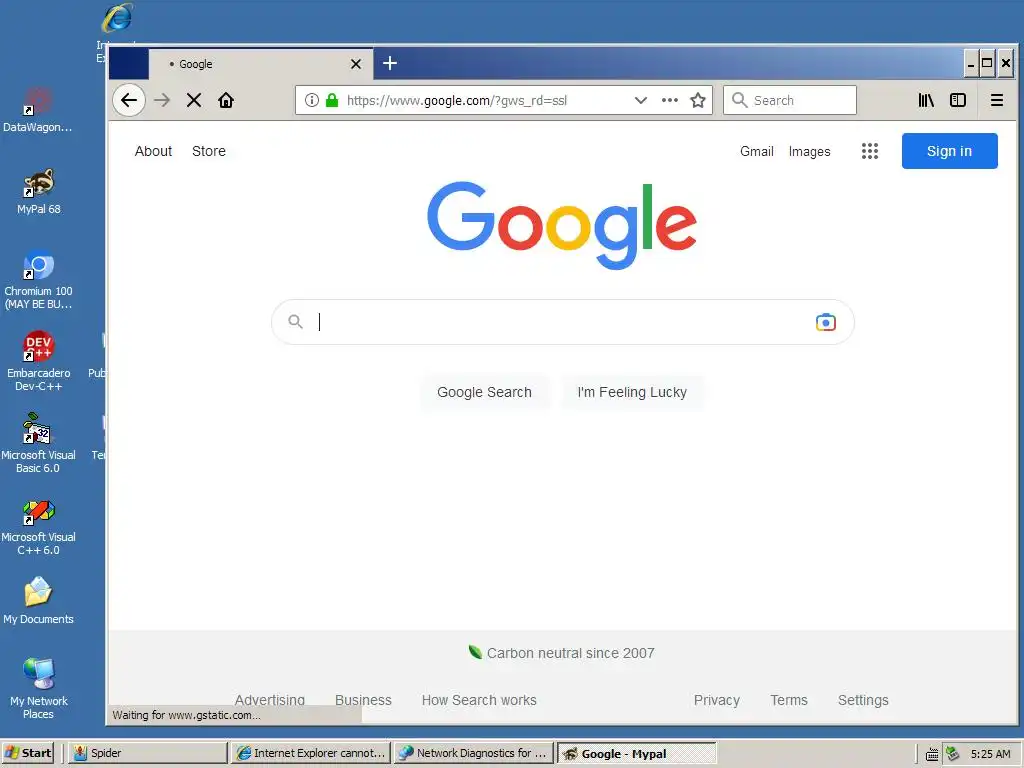Click the browser Search box
This screenshot has width=1024, height=768.
(x=790, y=100)
